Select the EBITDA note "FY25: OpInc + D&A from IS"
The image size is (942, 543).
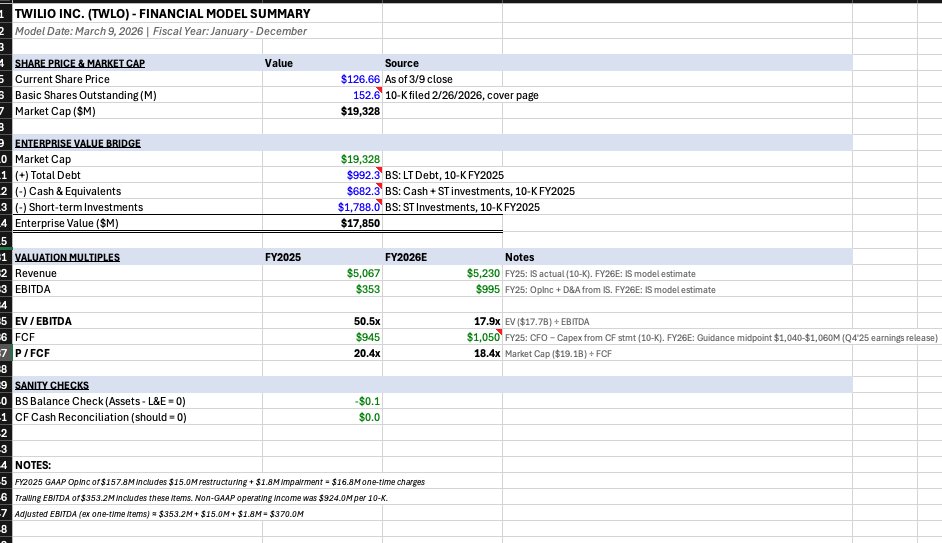610,290
